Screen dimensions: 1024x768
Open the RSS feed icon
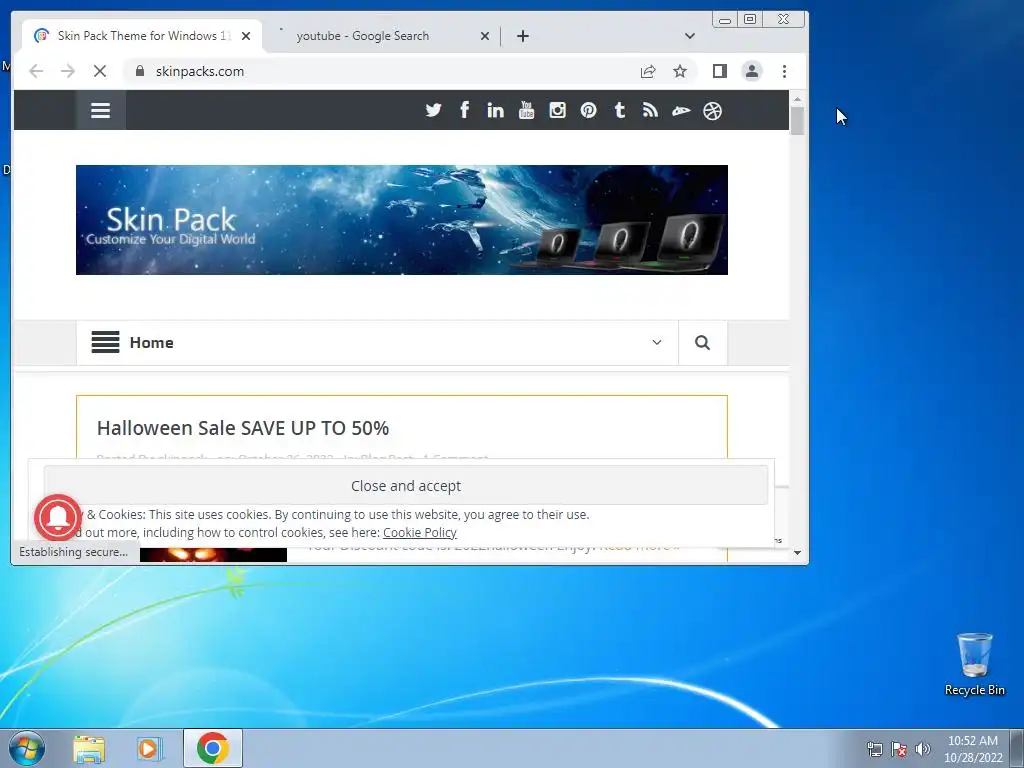pos(650,110)
